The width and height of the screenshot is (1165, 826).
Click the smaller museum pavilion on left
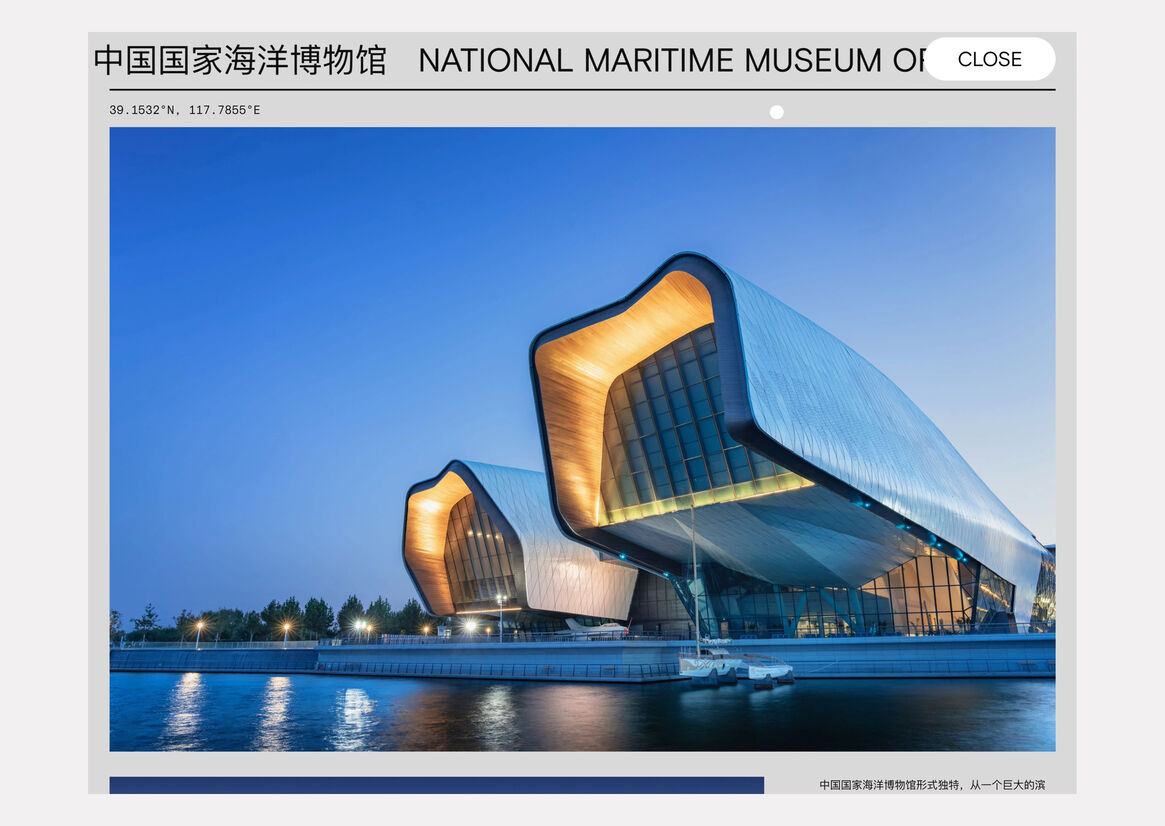click(x=500, y=545)
